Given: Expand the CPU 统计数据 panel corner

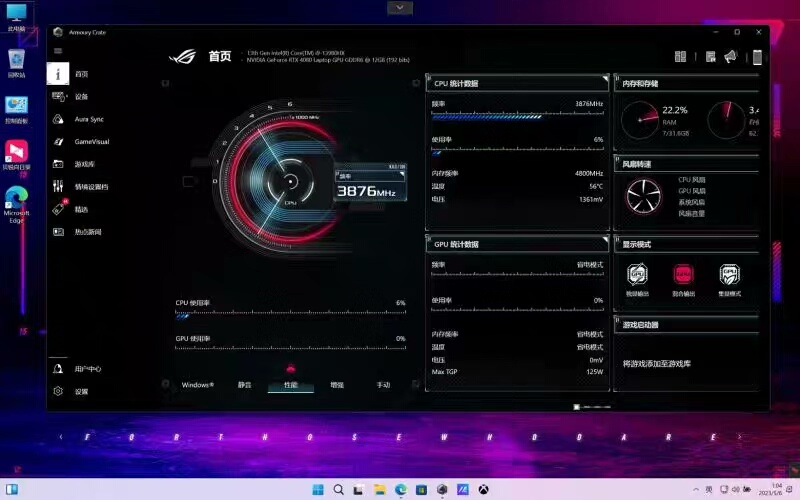Looking at the screenshot, I should (605, 79).
